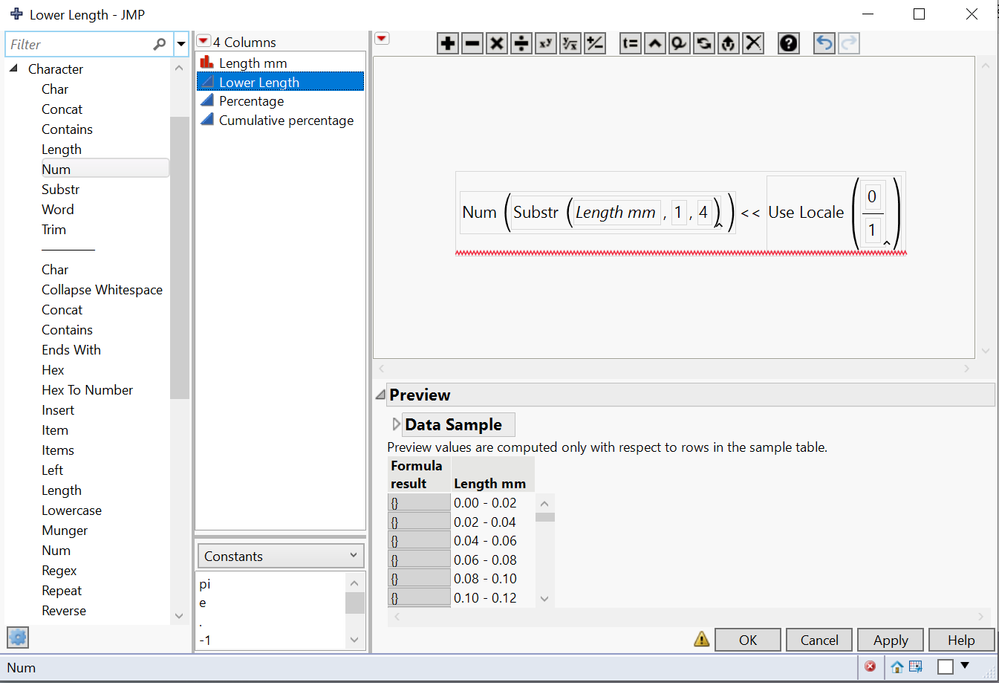999x683 pixels.
Task: Open the formula editor red triangle menu
Action: point(382,39)
